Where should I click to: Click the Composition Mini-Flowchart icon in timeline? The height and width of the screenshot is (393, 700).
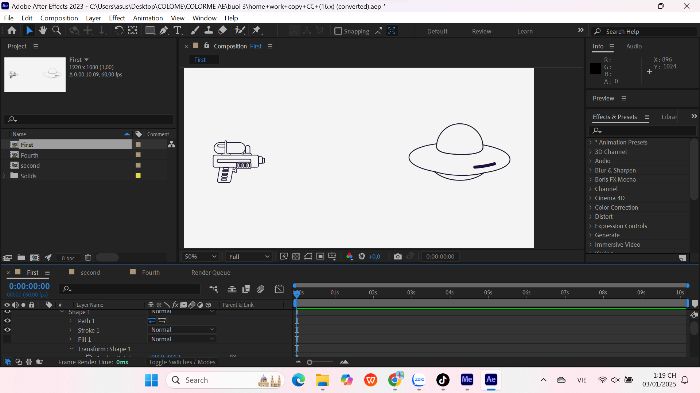214,289
